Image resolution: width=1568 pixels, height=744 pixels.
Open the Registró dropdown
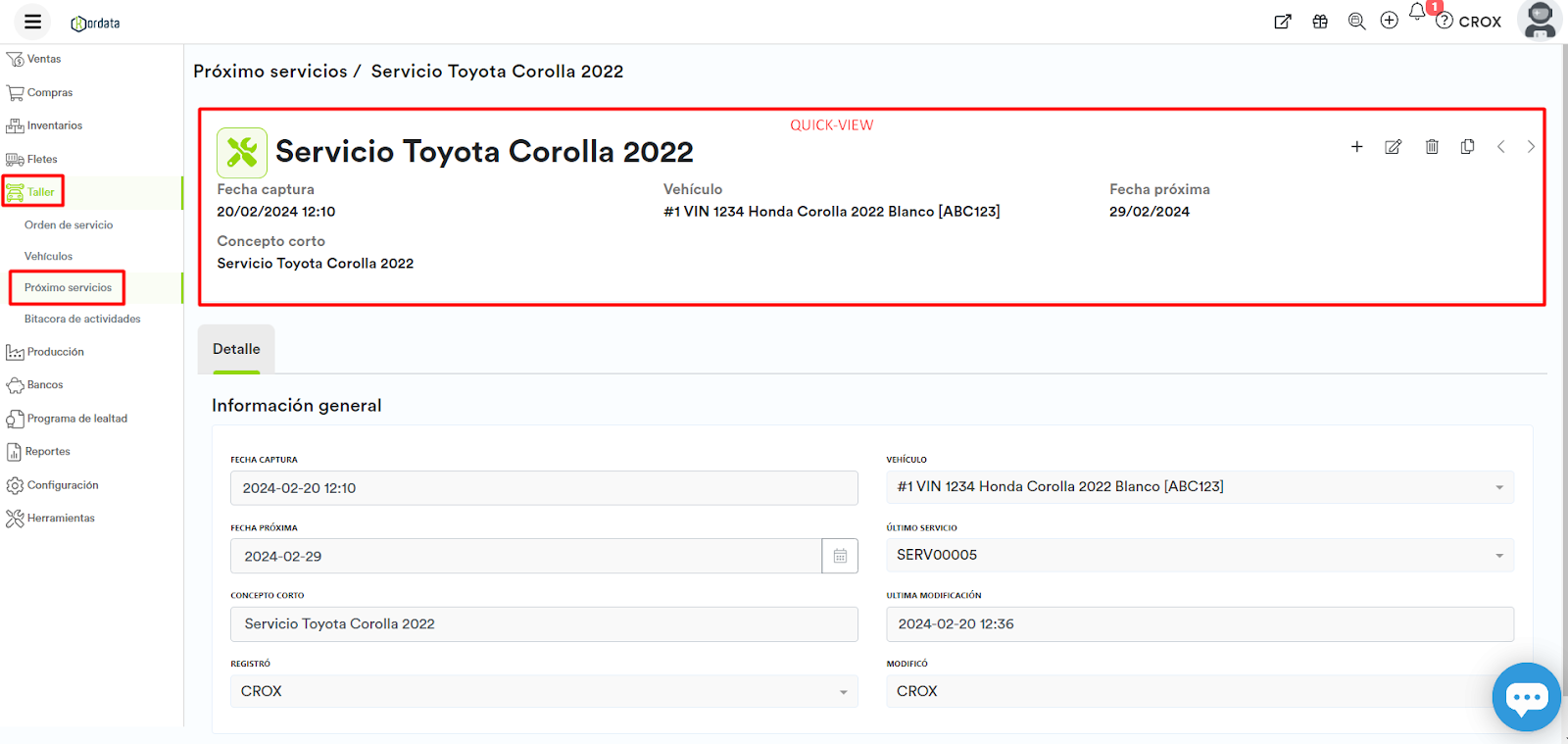coord(843,692)
